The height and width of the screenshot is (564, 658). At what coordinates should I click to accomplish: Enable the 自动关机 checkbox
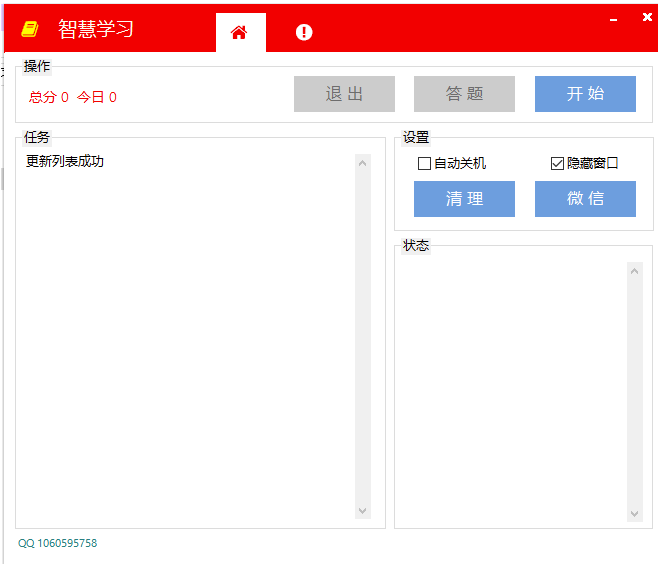425,163
